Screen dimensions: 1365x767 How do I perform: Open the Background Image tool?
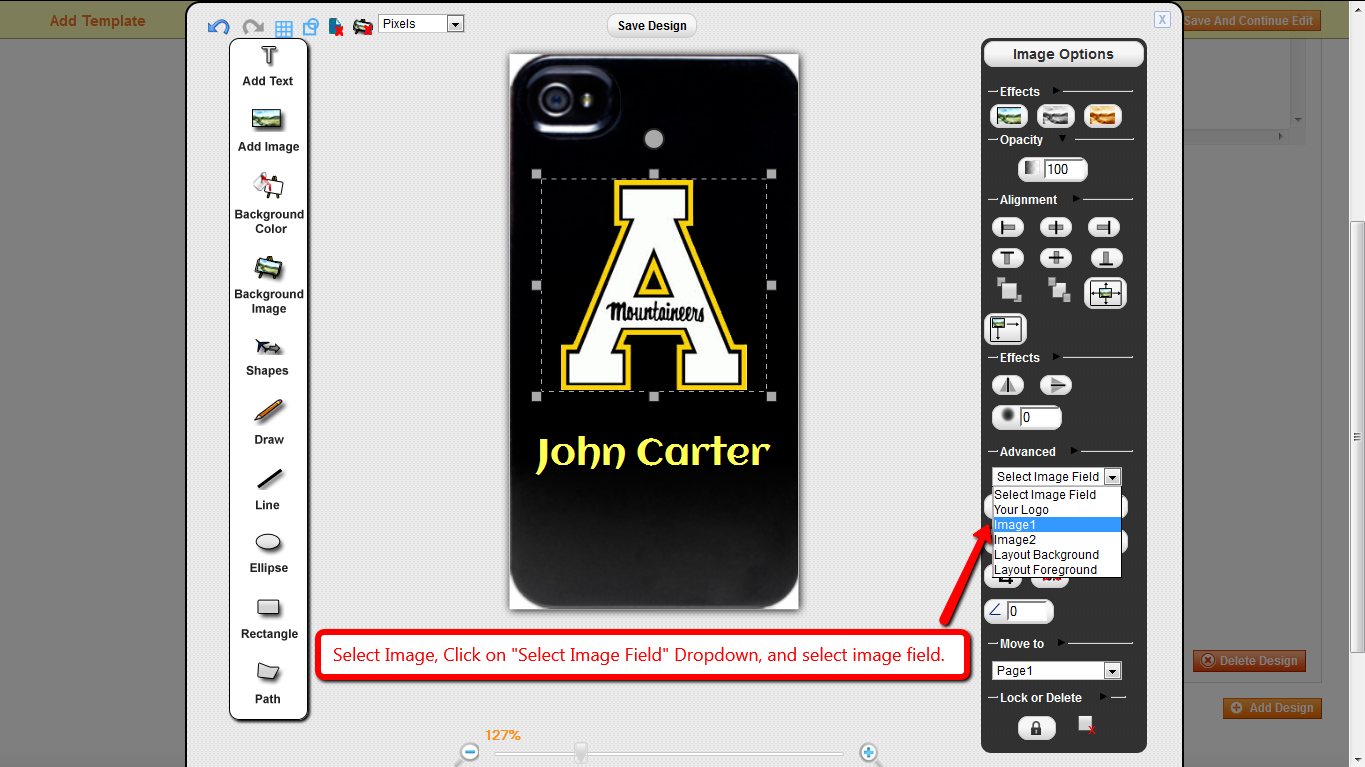pos(269,286)
